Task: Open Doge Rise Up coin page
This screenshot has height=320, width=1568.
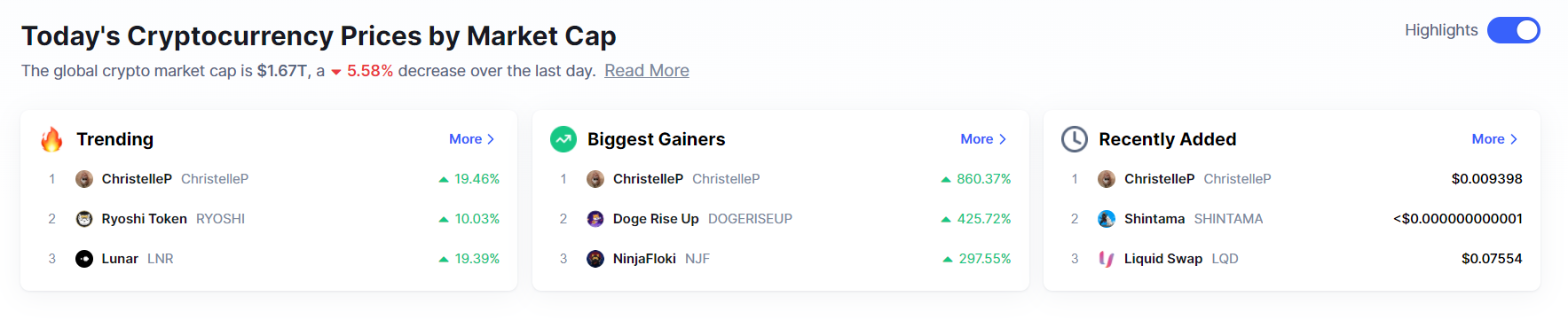Action: click(656, 219)
